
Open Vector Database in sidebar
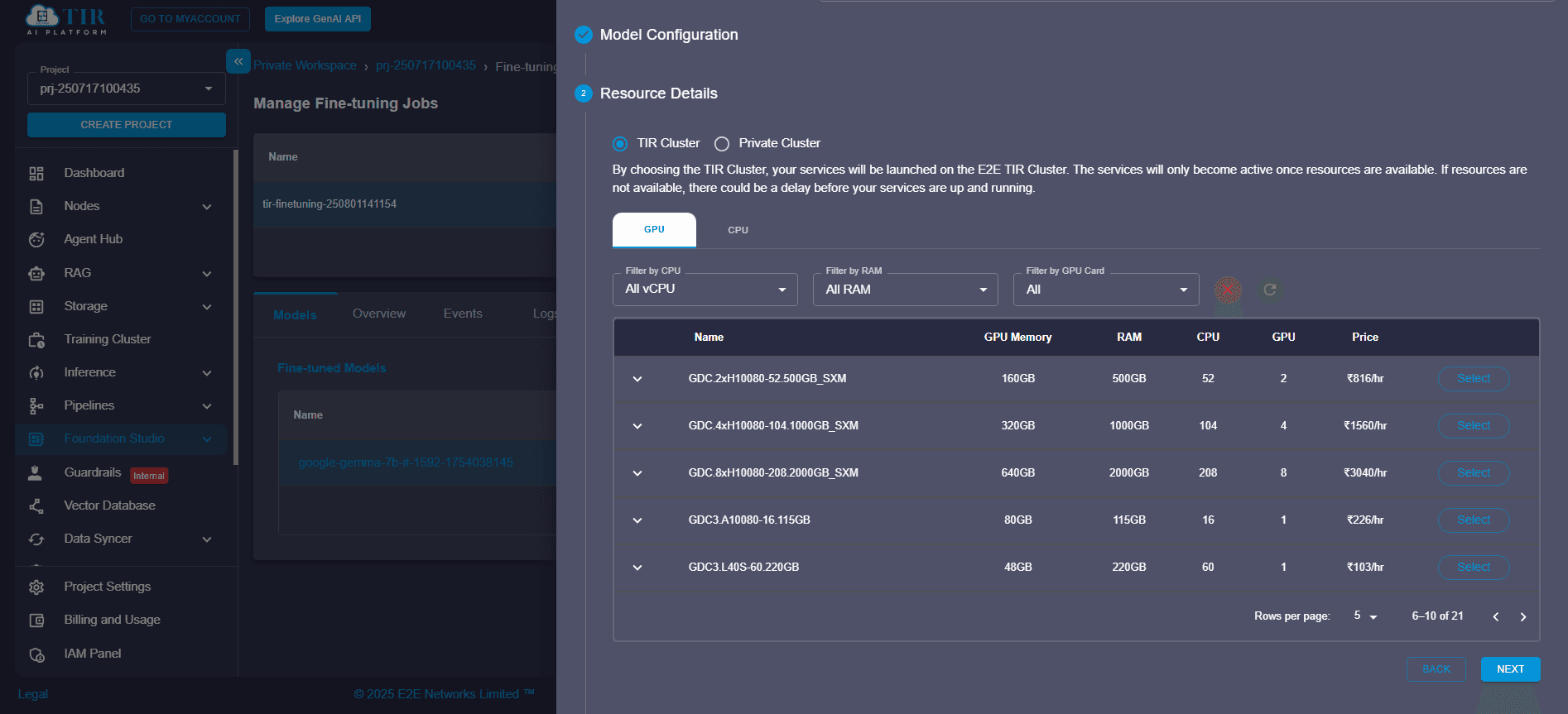(x=110, y=506)
